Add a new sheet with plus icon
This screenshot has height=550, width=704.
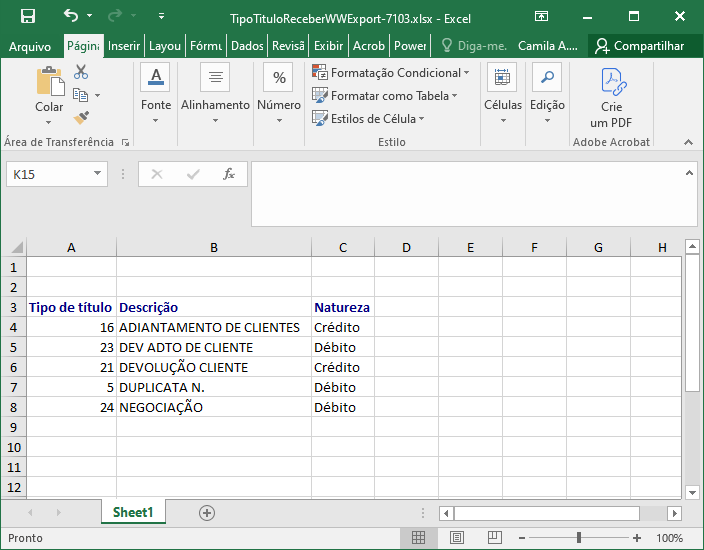[x=207, y=513]
